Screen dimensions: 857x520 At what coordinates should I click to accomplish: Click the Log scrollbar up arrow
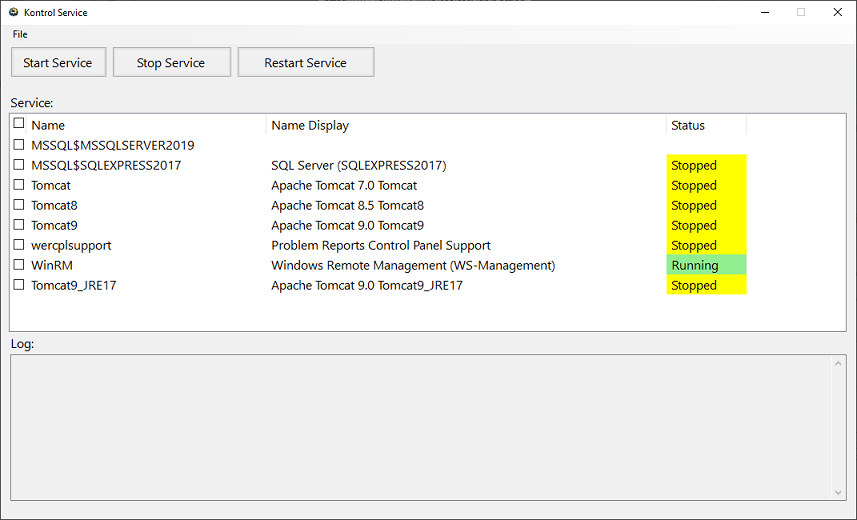click(x=838, y=363)
